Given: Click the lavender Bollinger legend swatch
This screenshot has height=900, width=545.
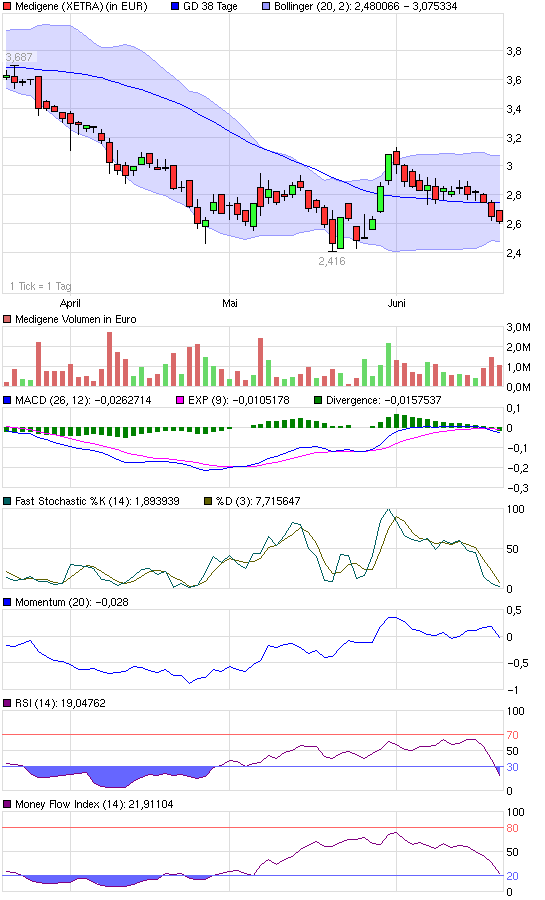Looking at the screenshot, I should click(x=266, y=6).
